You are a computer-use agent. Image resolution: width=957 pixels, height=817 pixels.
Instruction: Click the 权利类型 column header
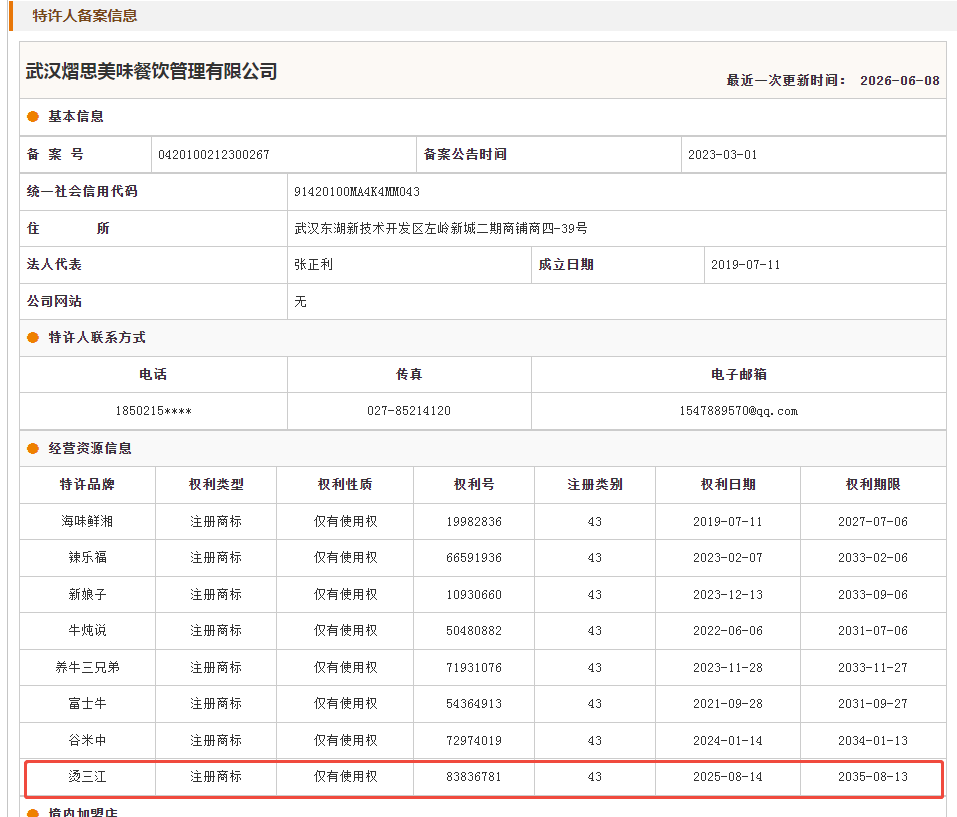(x=216, y=484)
